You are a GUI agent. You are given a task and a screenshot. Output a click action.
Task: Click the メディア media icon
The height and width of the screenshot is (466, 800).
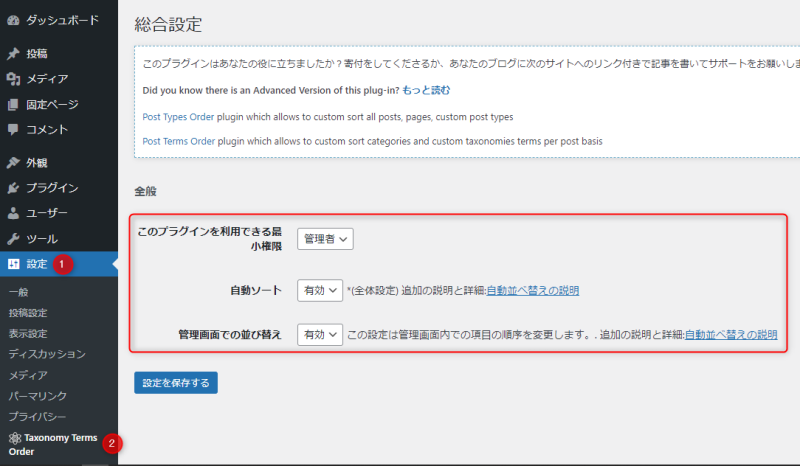[x=13, y=79]
